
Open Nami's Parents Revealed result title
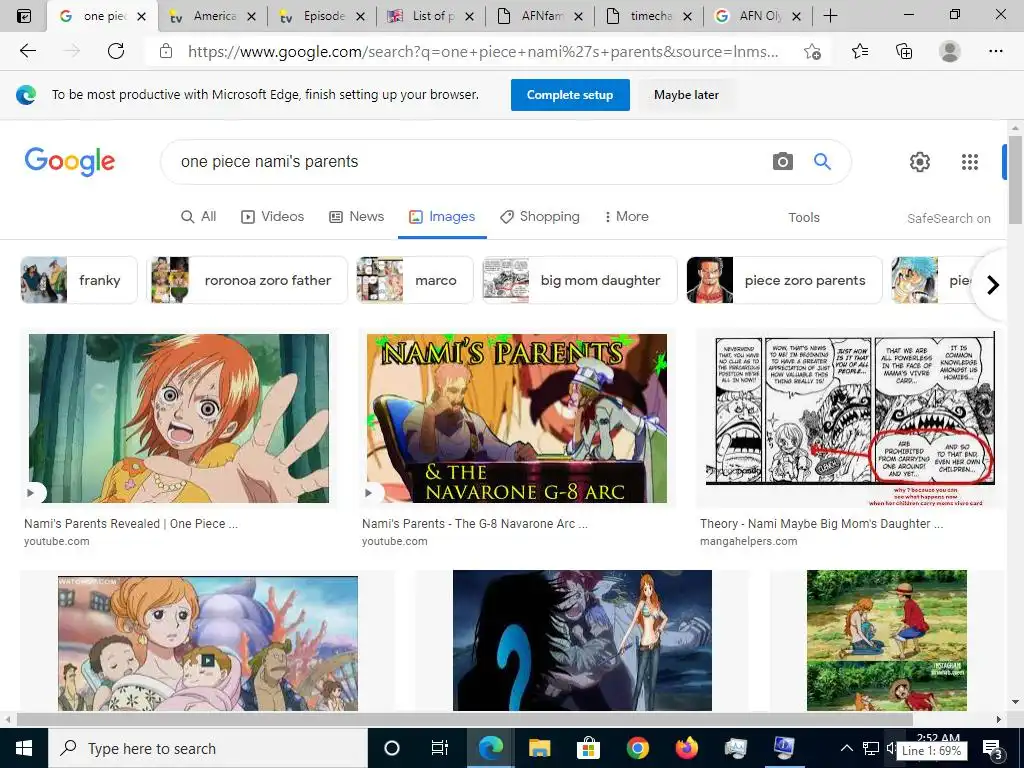[131, 524]
